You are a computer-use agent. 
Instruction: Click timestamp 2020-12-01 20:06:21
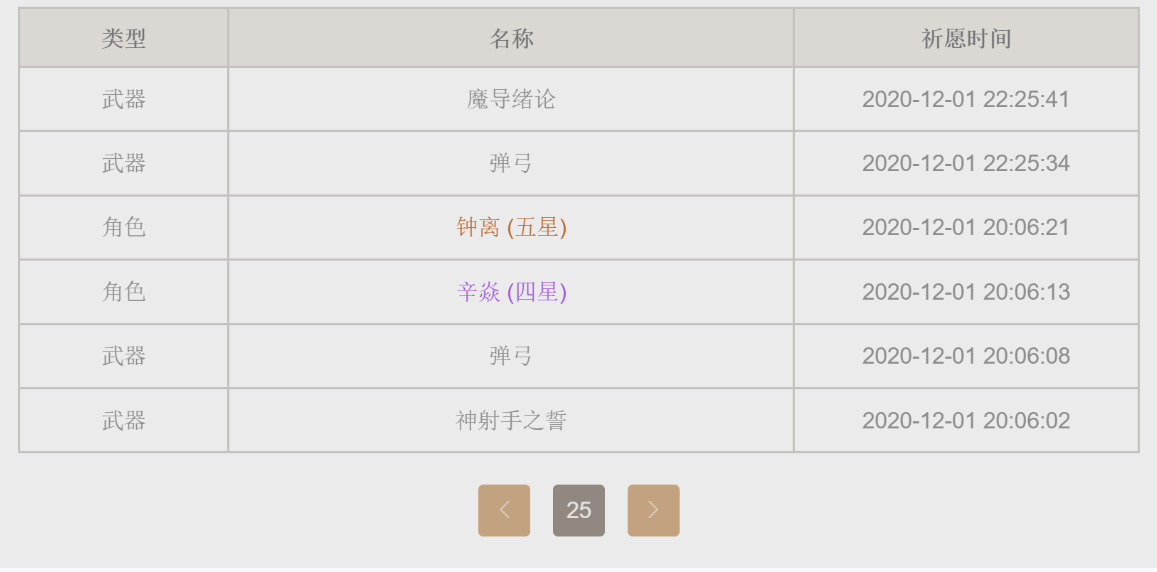pos(966,227)
